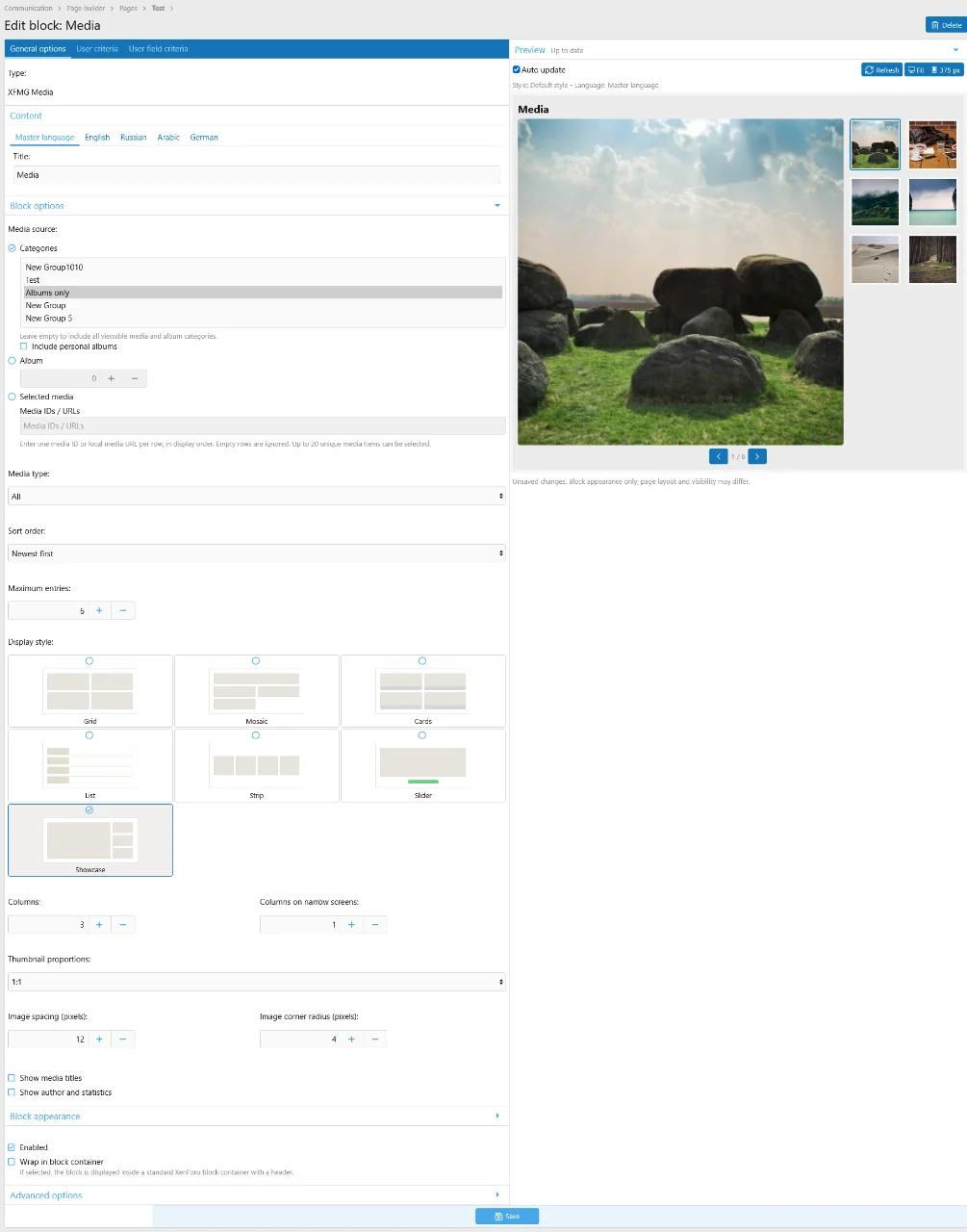Select New Group 5 category
967x1232 pixels.
(x=263, y=319)
